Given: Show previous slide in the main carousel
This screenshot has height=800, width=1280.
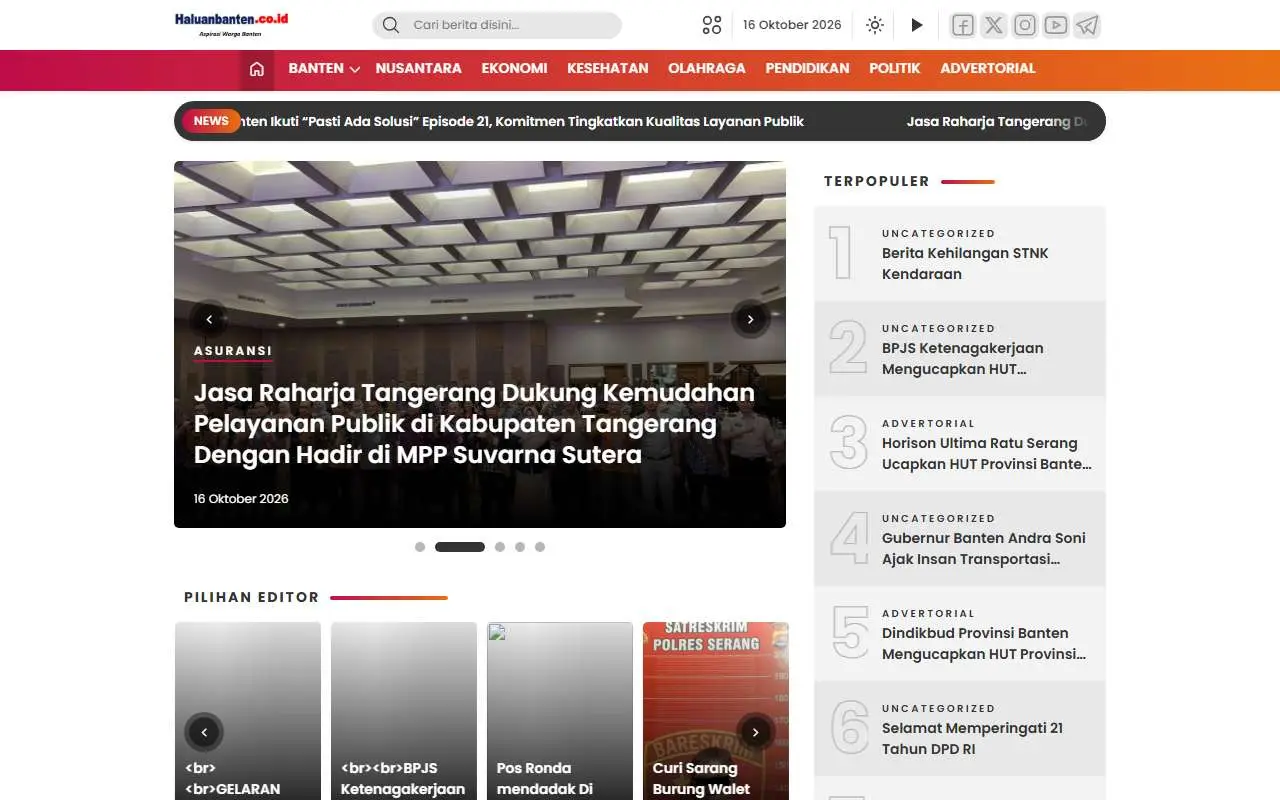Looking at the screenshot, I should pos(209,319).
